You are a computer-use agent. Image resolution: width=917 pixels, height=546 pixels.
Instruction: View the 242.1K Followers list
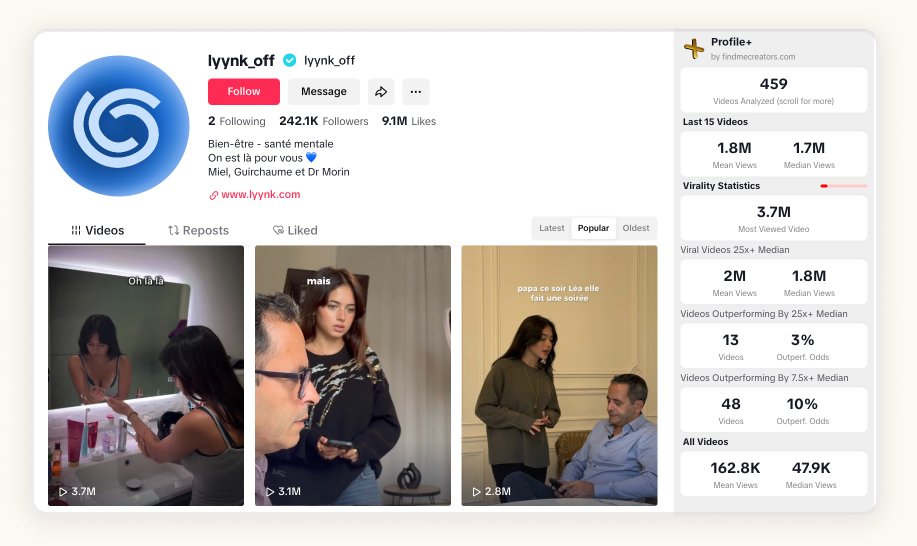point(323,121)
